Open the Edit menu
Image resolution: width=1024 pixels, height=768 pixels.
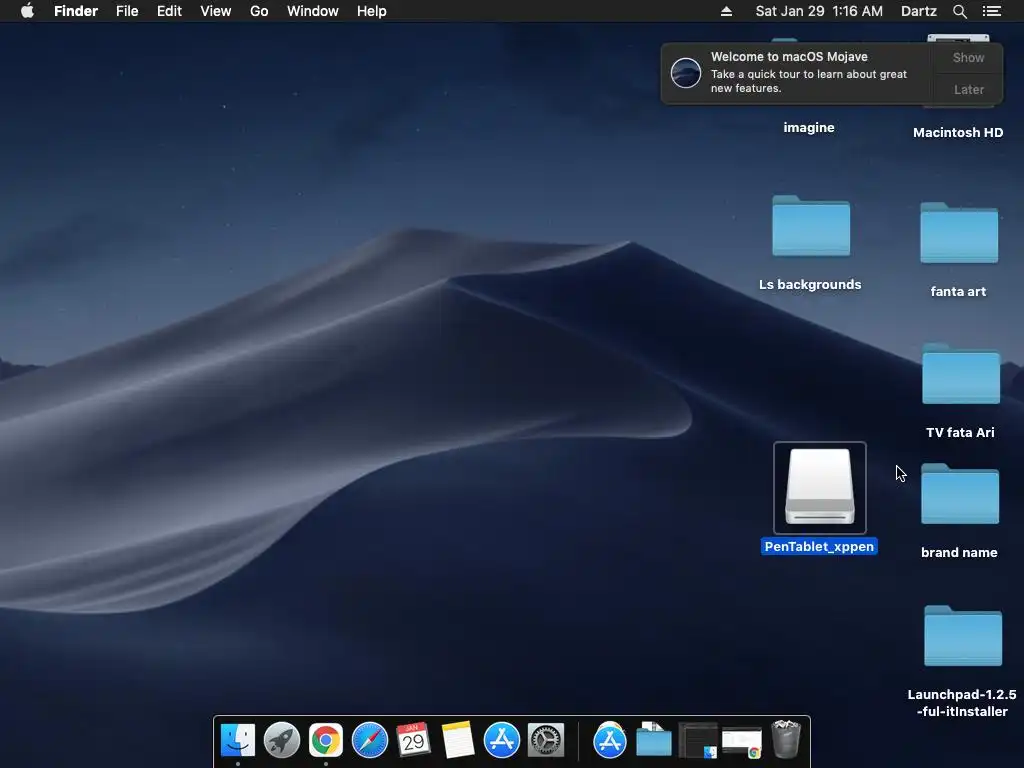coord(169,11)
